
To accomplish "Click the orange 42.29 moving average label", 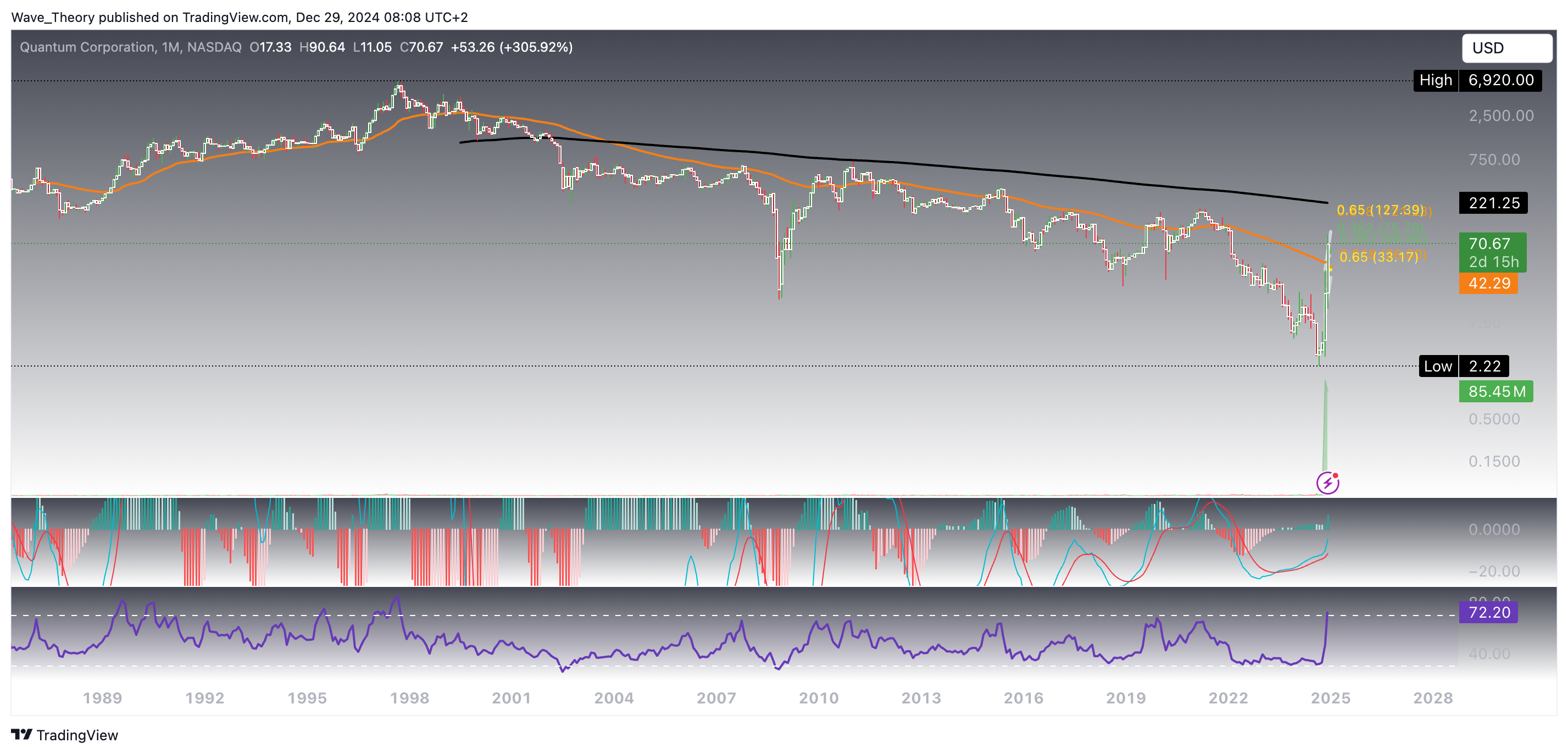I will tap(1488, 283).
